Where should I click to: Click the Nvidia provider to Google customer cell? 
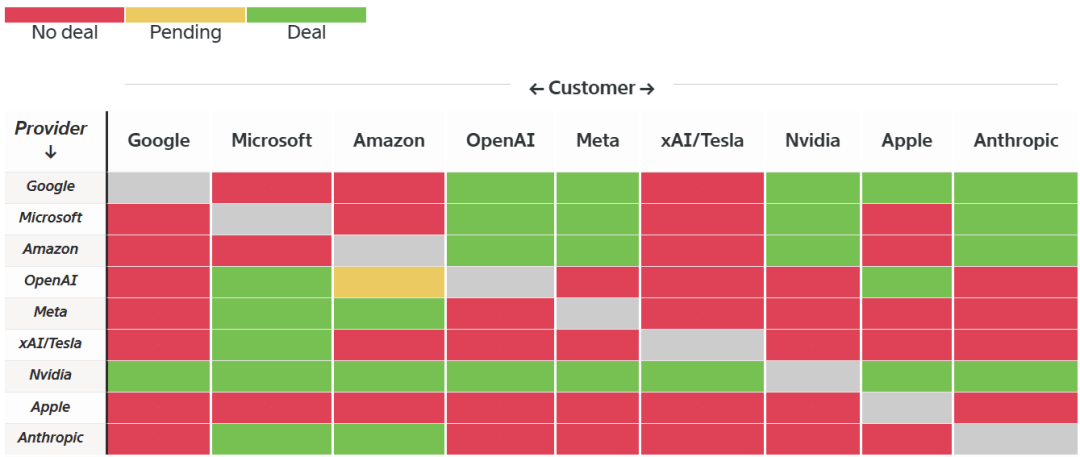point(158,376)
